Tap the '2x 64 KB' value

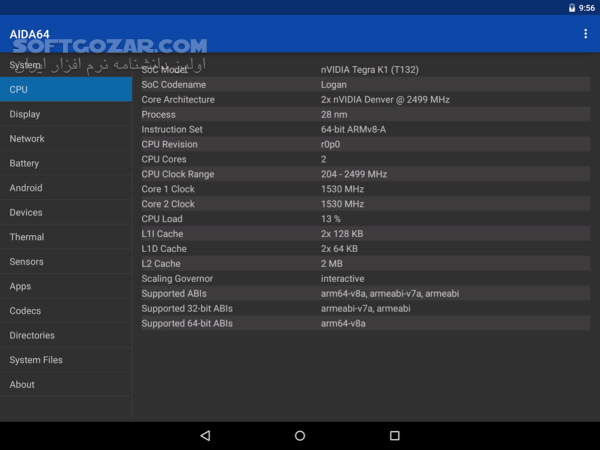pos(339,249)
